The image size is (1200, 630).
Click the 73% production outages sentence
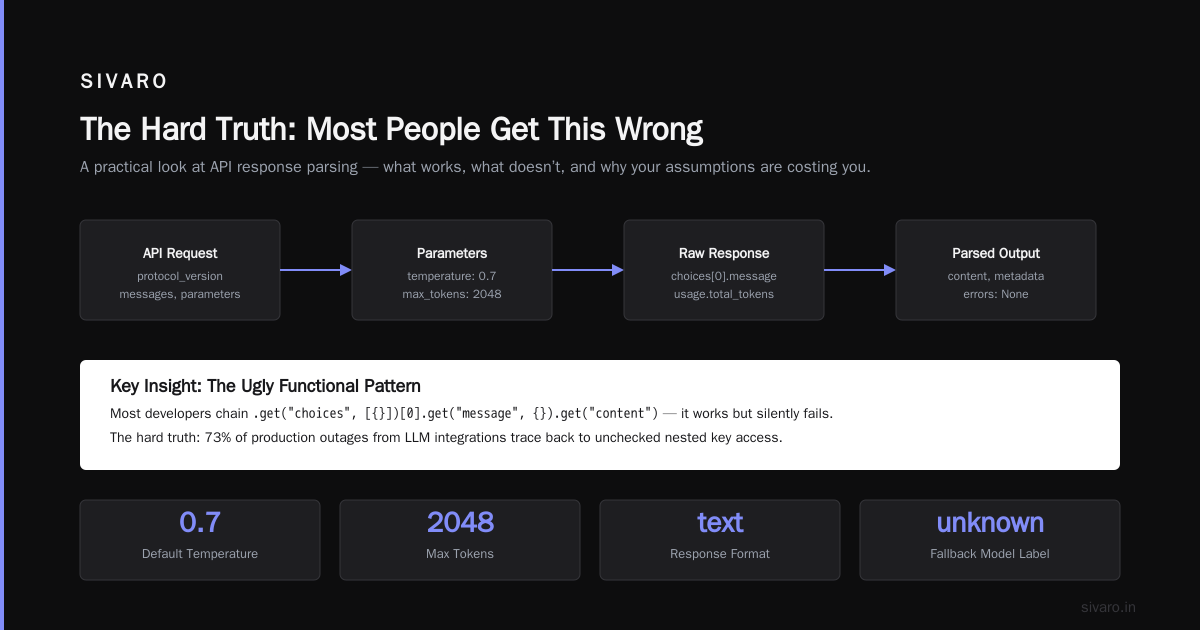[x=446, y=438]
